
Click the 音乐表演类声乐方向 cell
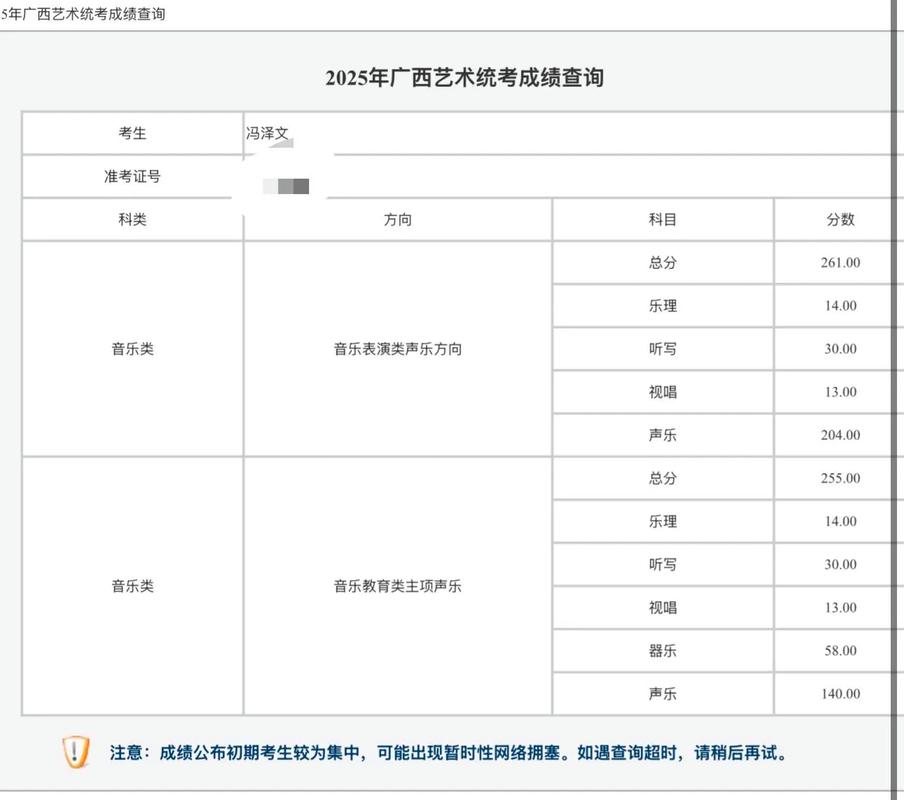pyautogui.click(x=399, y=348)
